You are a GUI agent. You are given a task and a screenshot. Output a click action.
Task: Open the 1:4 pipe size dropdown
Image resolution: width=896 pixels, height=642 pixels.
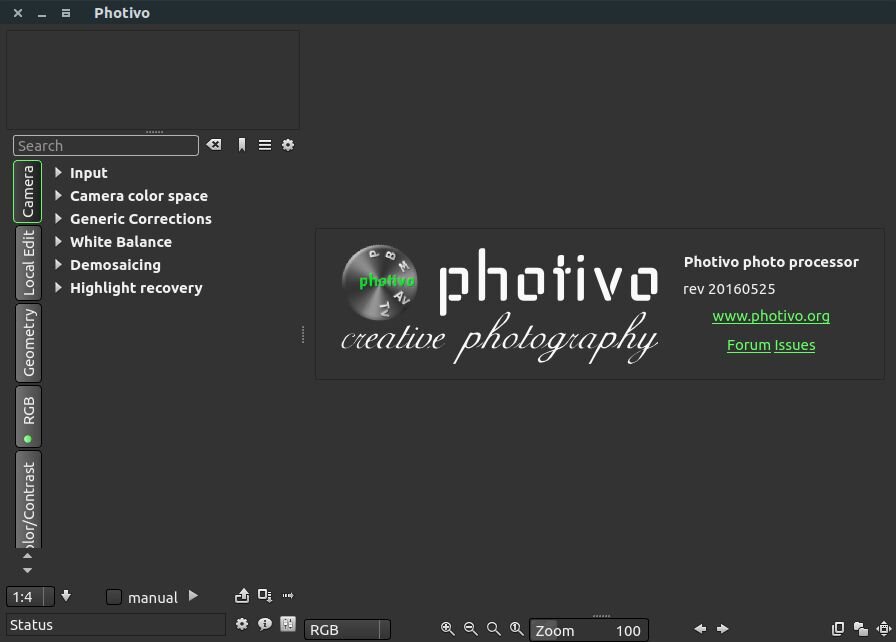pos(30,597)
